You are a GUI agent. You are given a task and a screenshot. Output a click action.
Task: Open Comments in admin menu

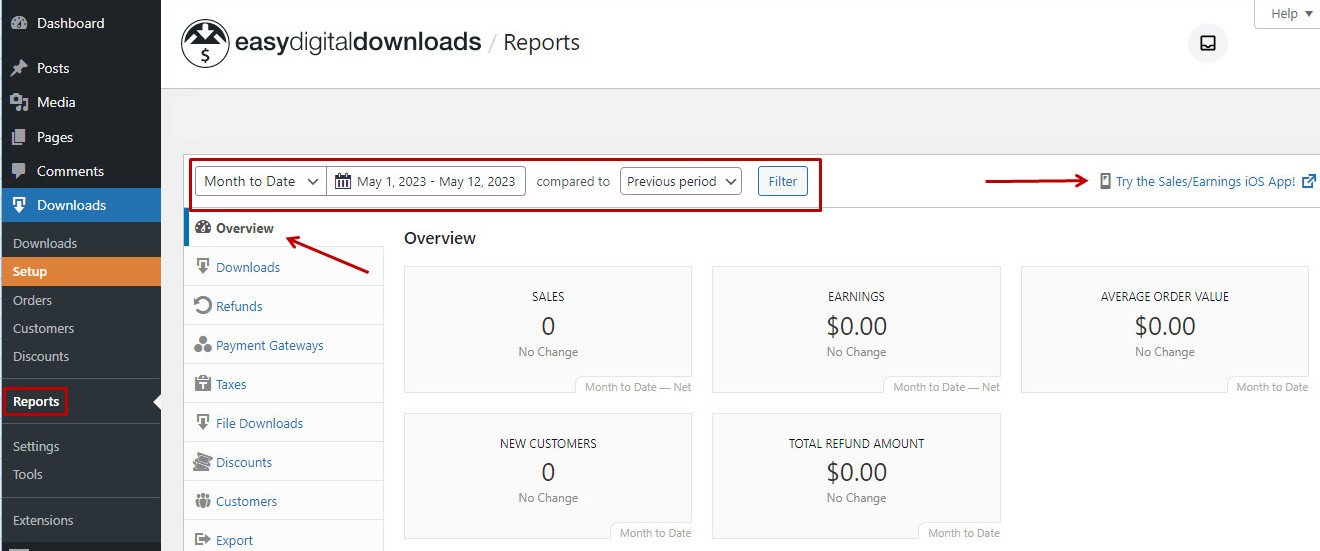(80, 171)
